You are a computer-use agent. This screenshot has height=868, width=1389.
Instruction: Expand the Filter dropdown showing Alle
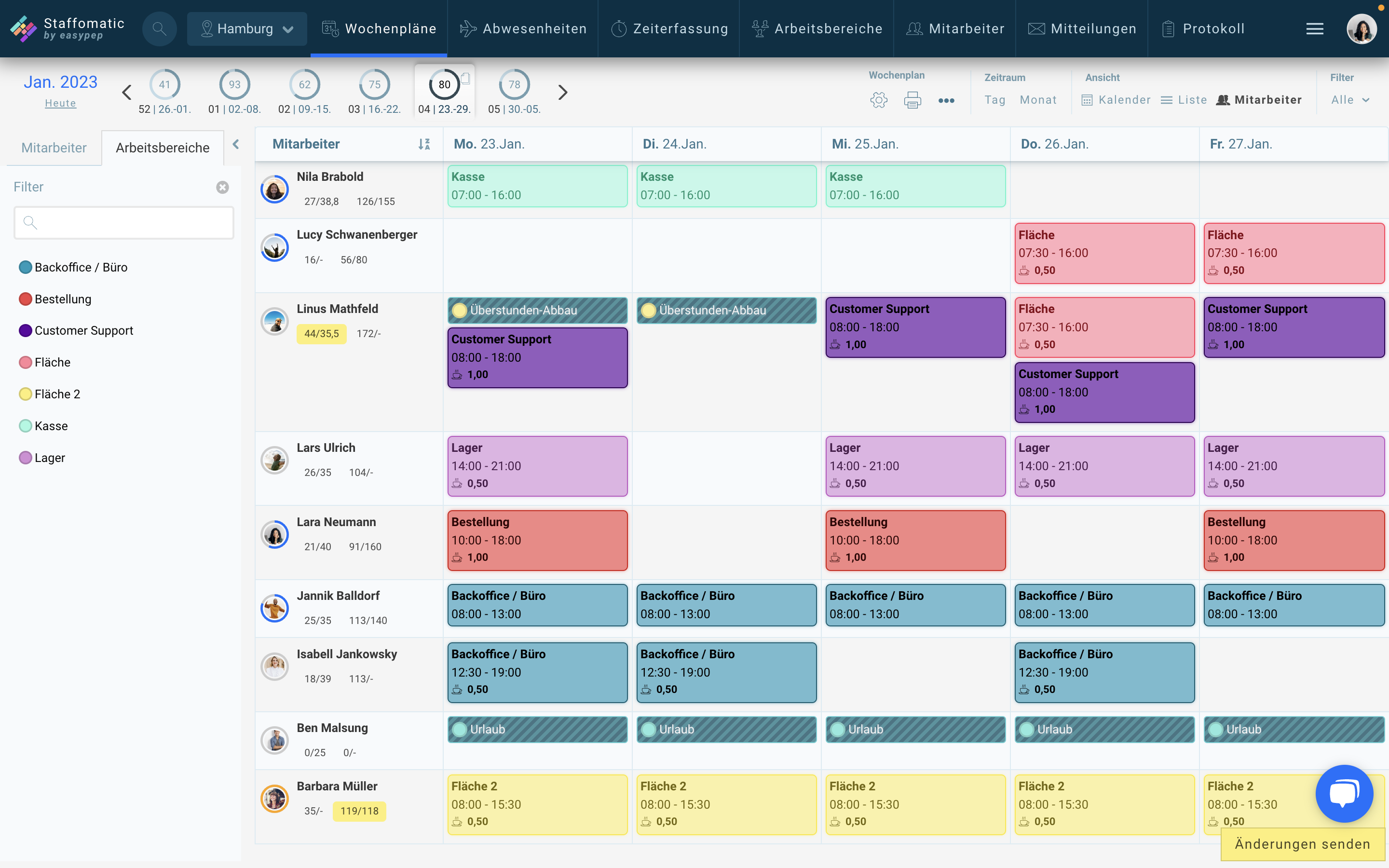point(1352,98)
